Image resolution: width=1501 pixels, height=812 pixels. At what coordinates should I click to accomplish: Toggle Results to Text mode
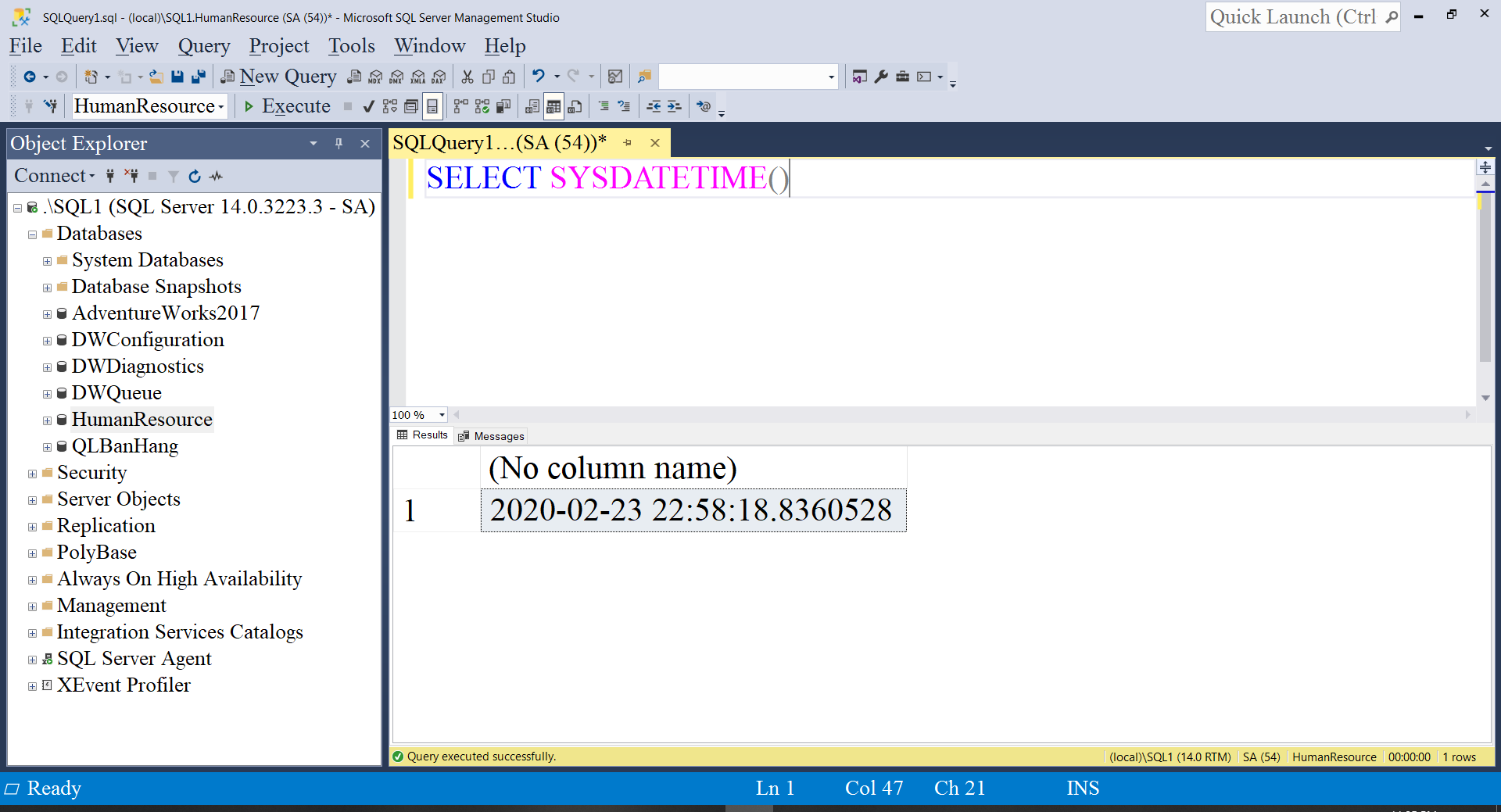[x=532, y=106]
